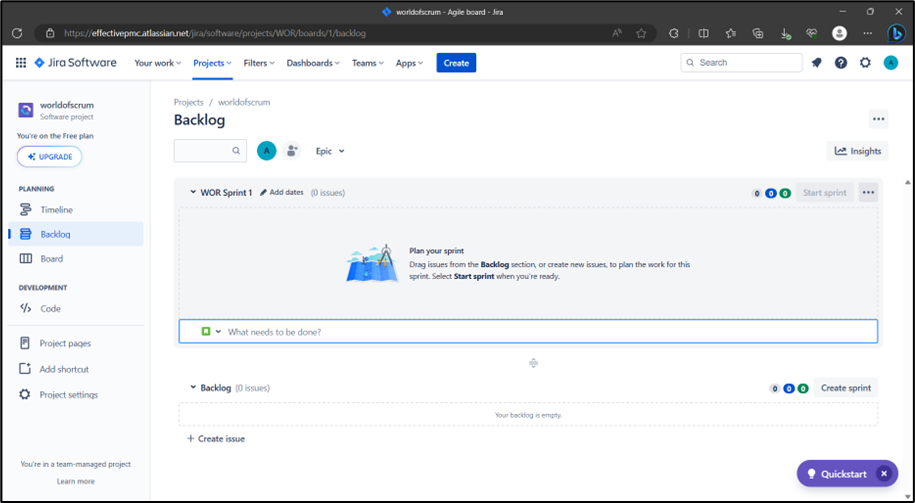The width and height of the screenshot is (915, 503).
Task: Open the help question mark icon
Action: coord(841,63)
